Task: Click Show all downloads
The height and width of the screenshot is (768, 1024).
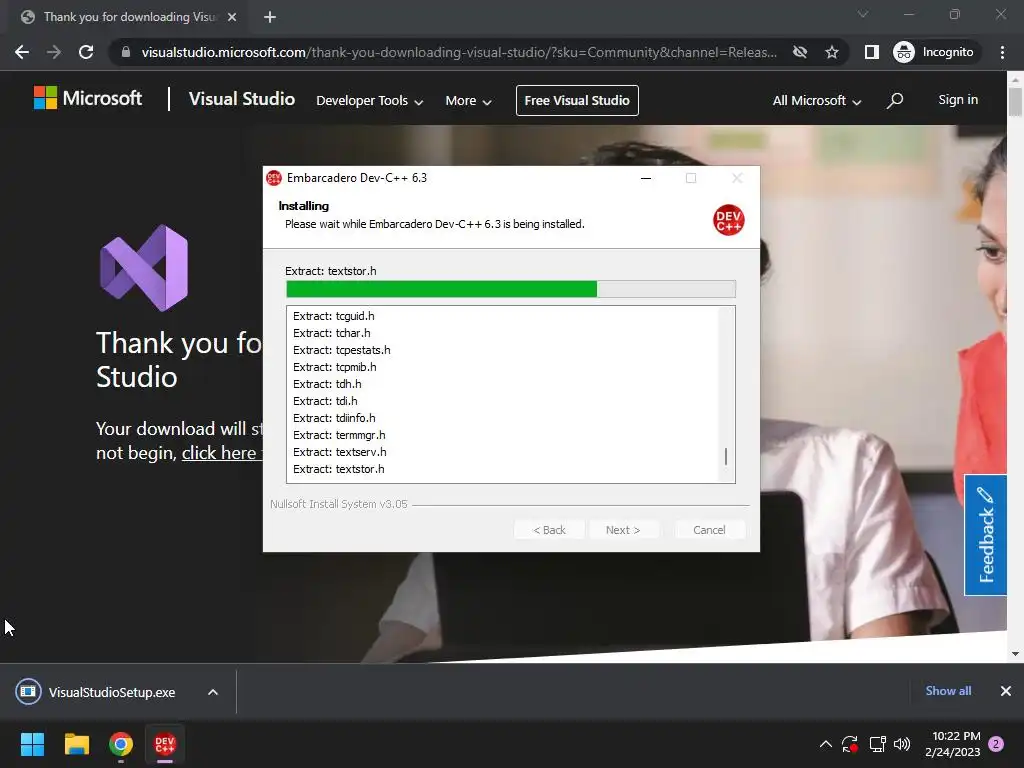Action: click(x=948, y=690)
